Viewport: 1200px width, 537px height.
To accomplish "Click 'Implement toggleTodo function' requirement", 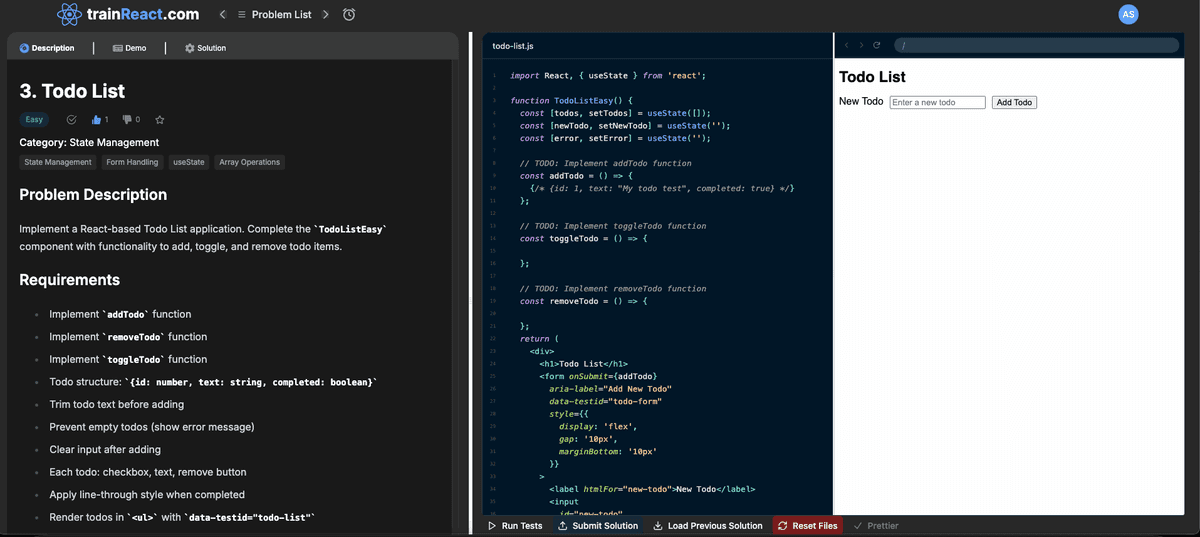I will (128, 359).
